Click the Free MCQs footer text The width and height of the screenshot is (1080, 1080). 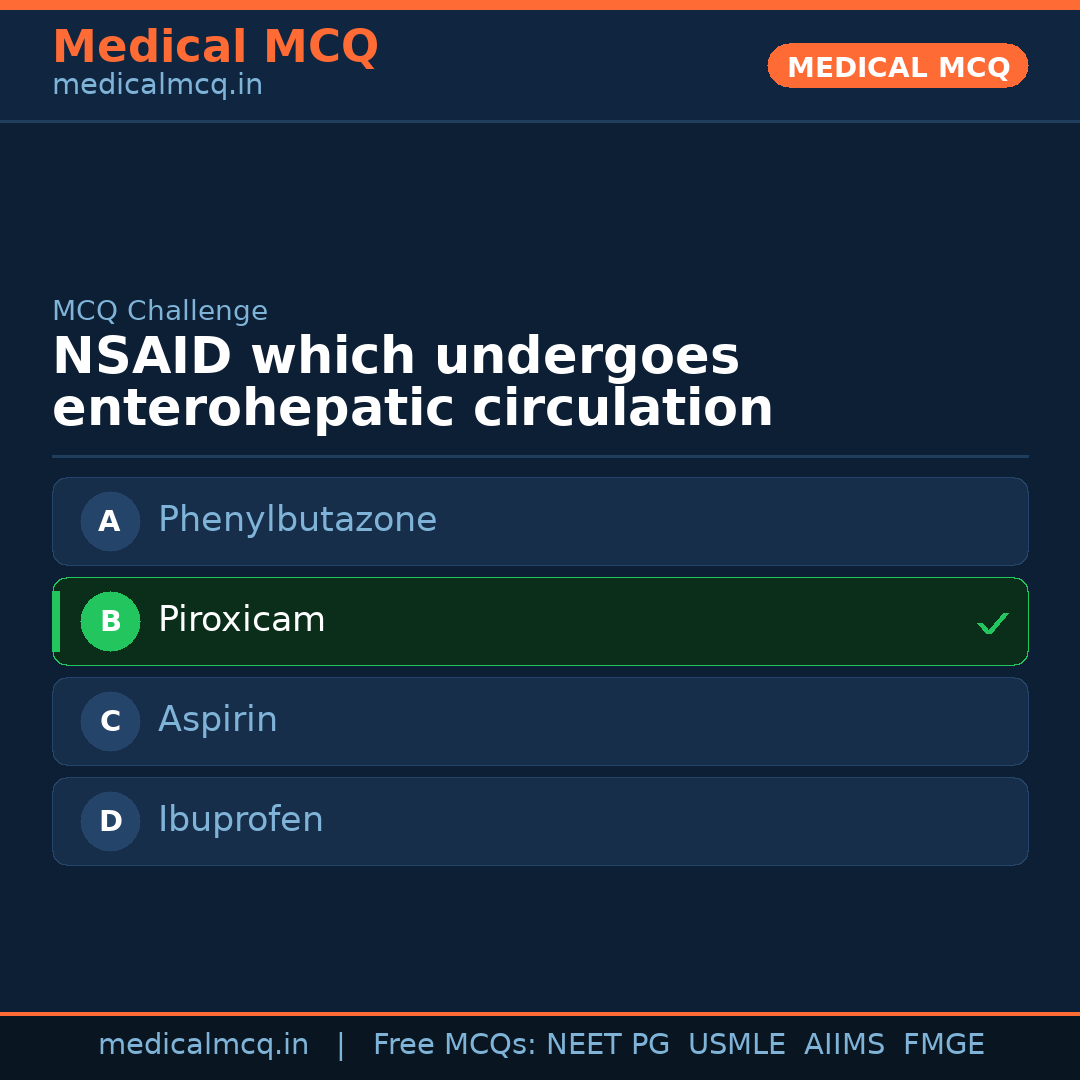[x=455, y=1045]
